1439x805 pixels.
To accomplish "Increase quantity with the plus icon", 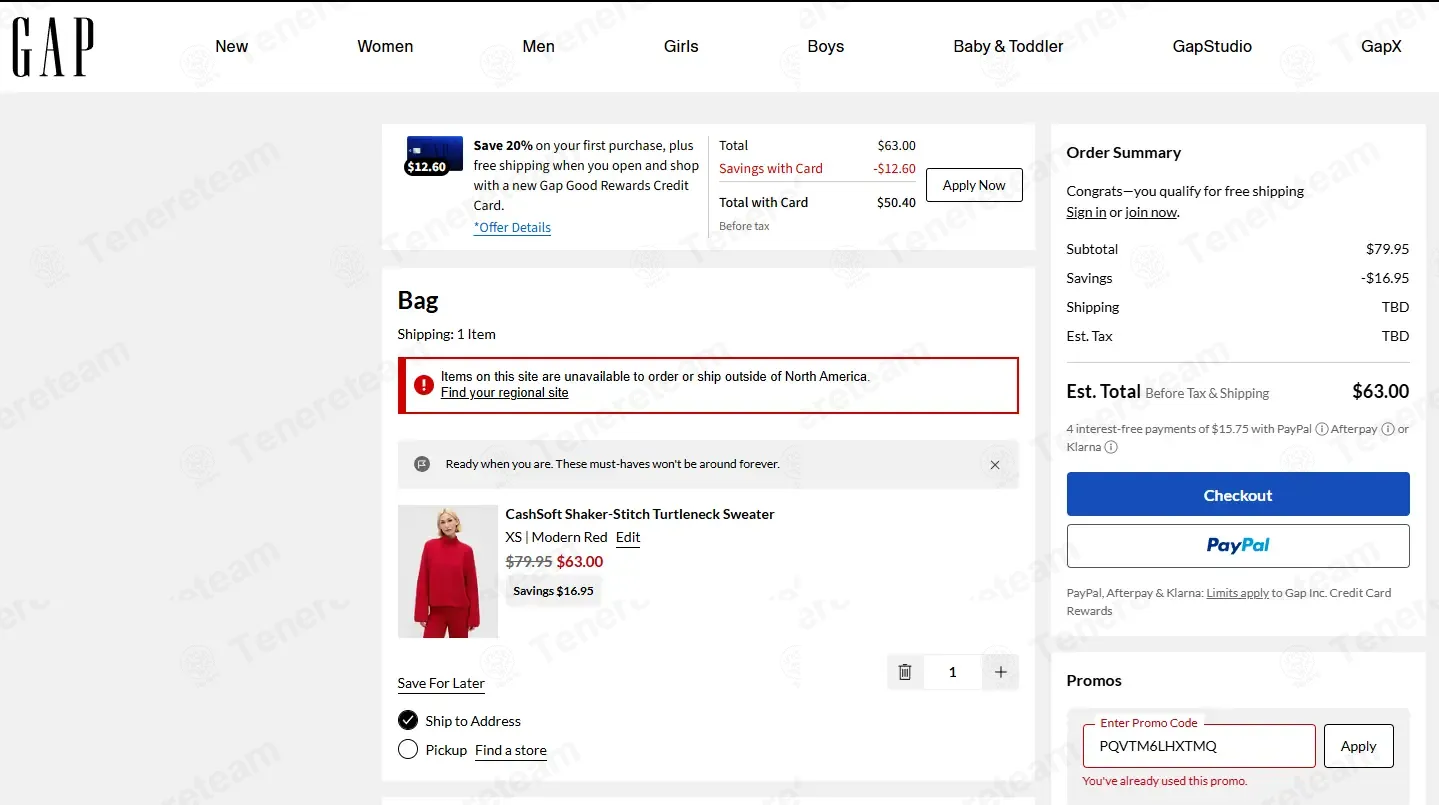I will point(1001,672).
